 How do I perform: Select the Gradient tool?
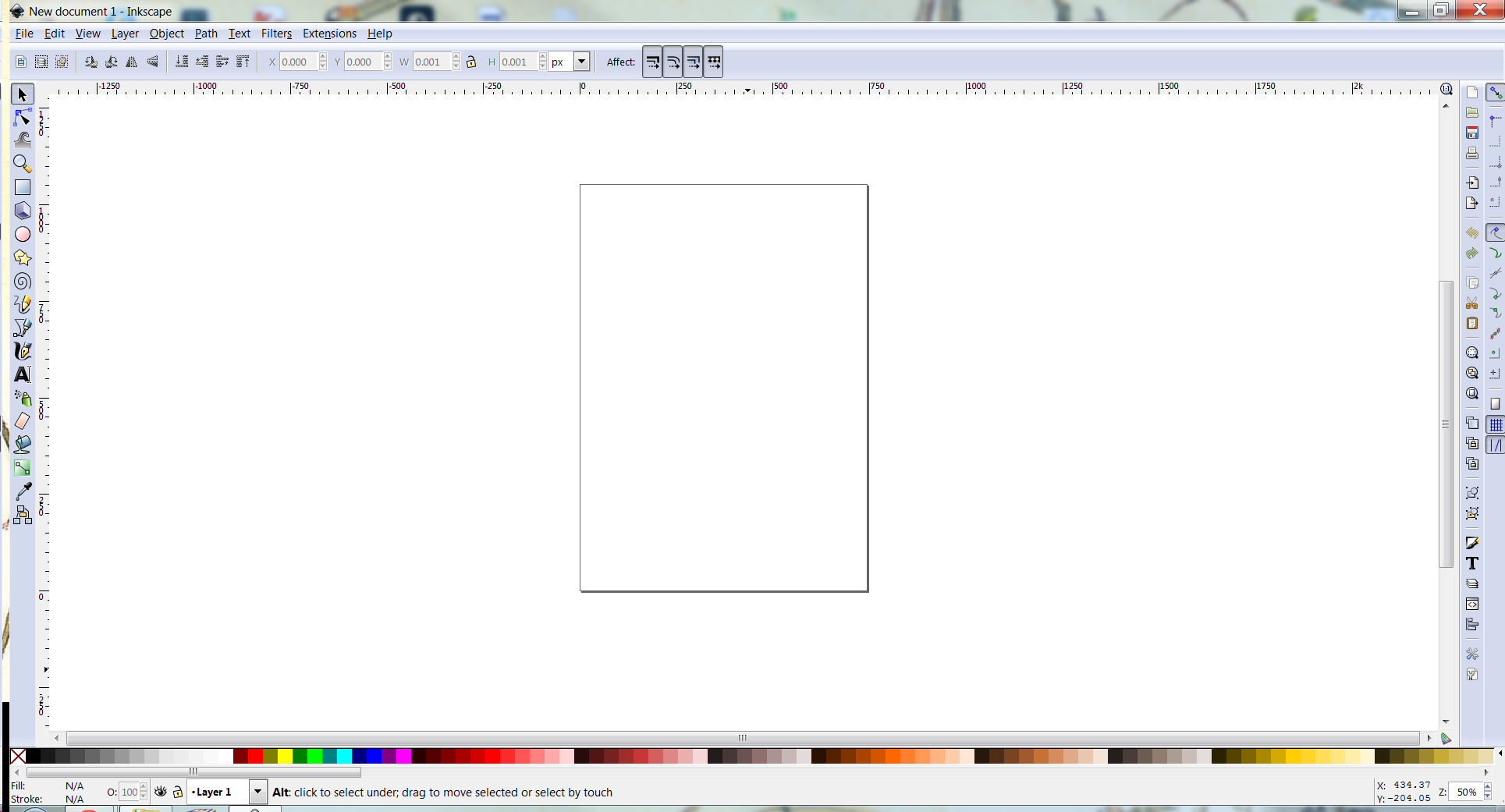(x=23, y=468)
